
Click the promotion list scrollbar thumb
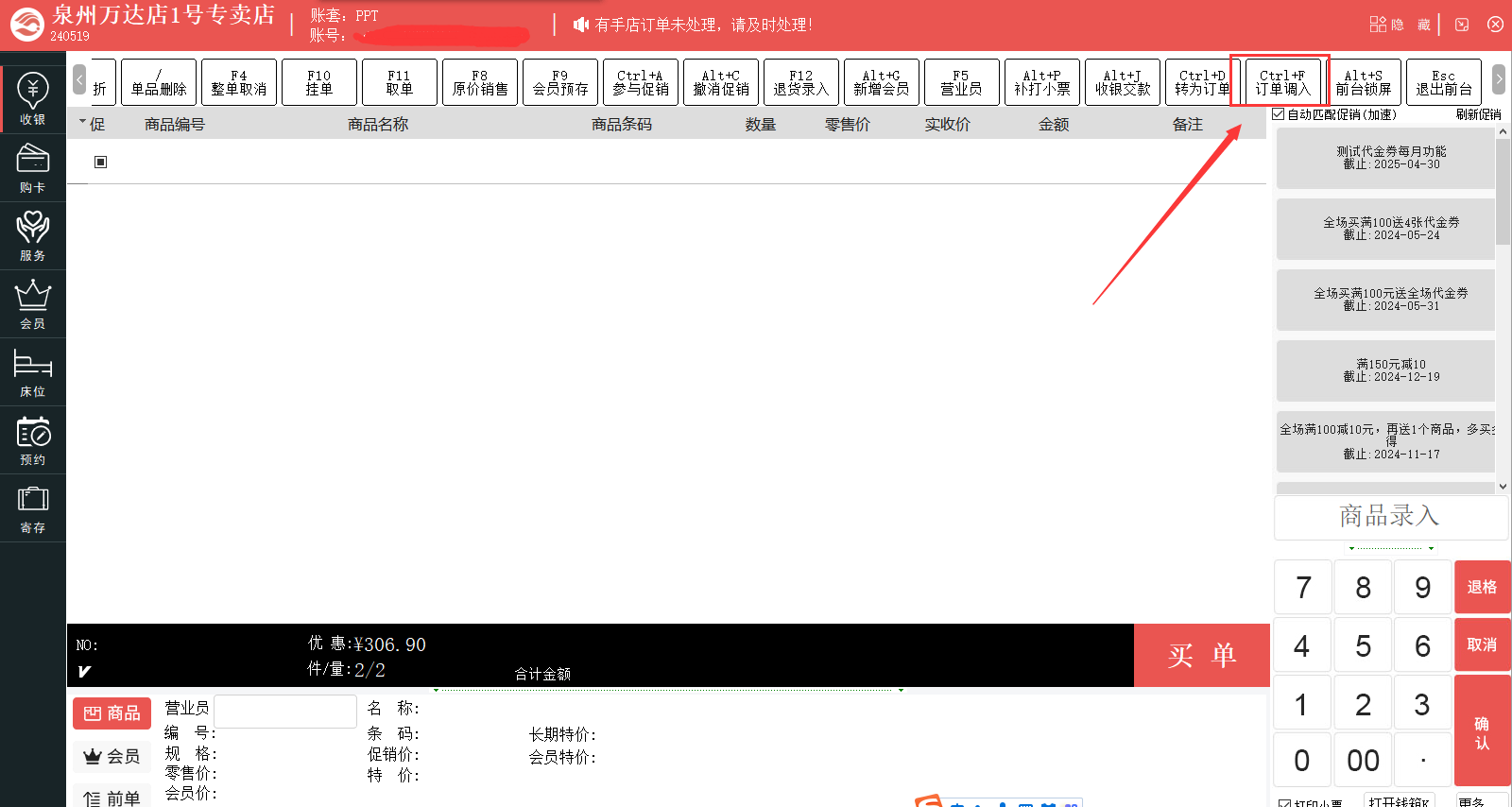(1503, 192)
